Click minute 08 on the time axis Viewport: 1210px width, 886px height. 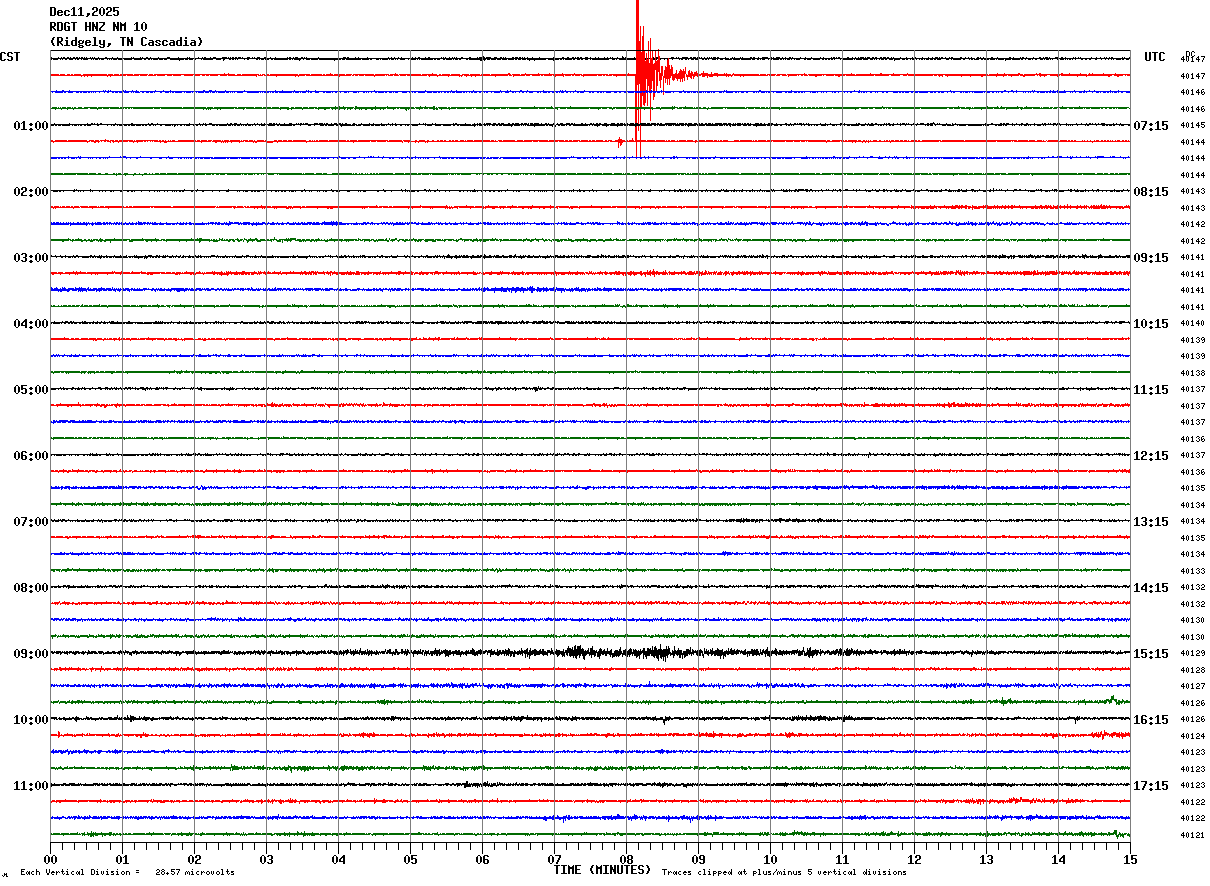pos(626,859)
